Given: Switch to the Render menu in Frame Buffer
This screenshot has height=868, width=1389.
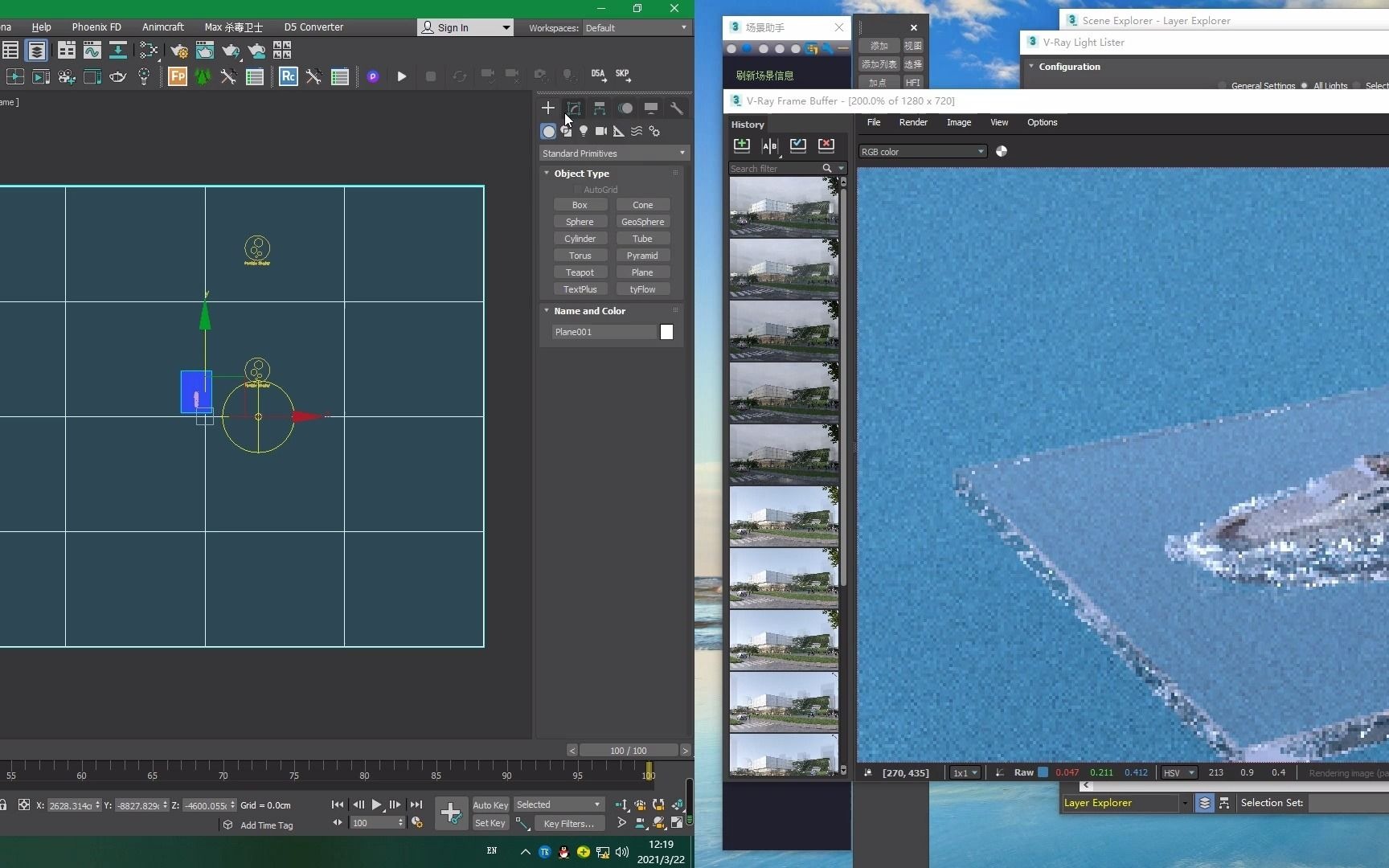Looking at the screenshot, I should [x=913, y=122].
